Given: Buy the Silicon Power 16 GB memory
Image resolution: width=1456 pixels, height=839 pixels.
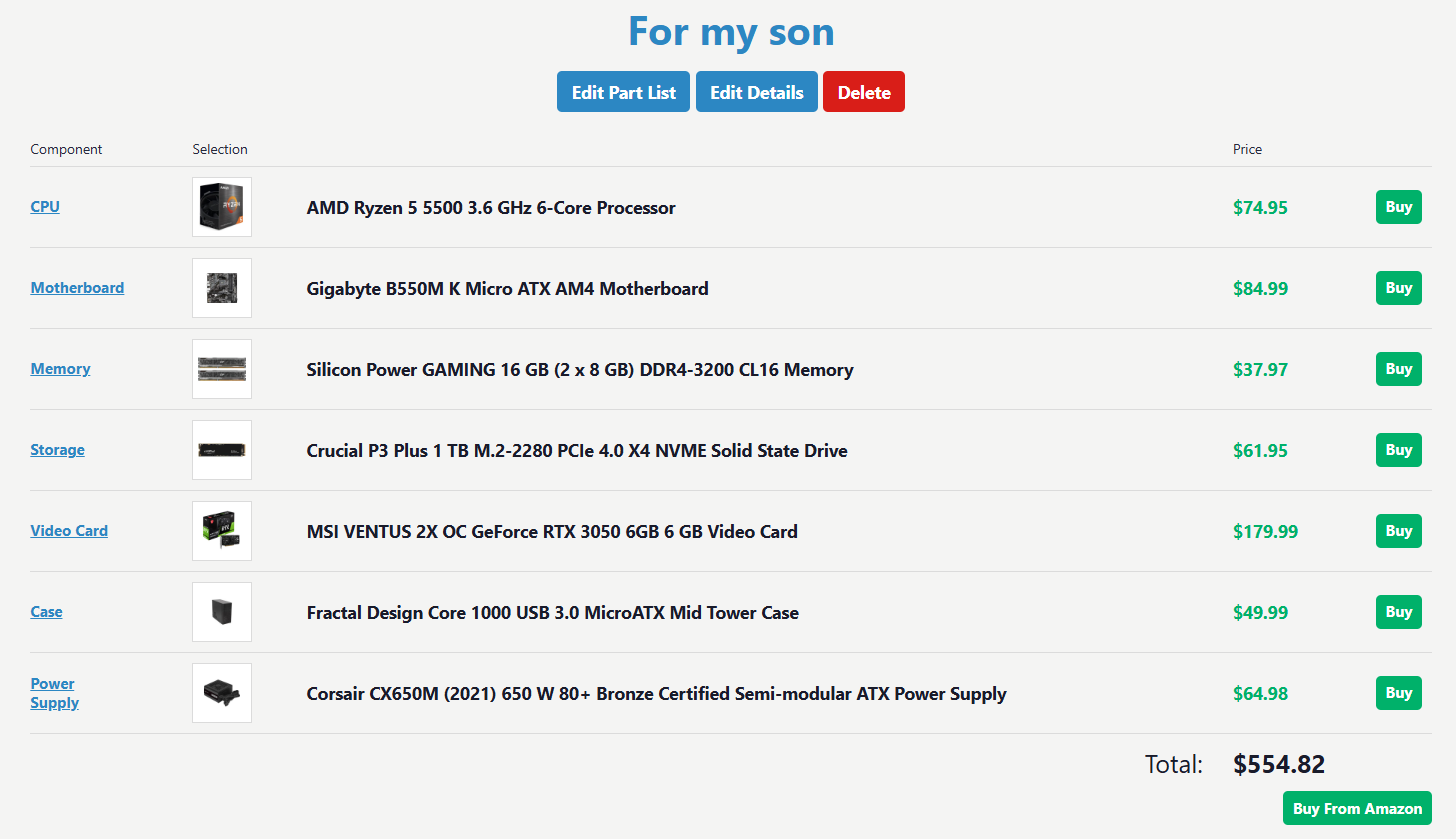Looking at the screenshot, I should (x=1398, y=369).
